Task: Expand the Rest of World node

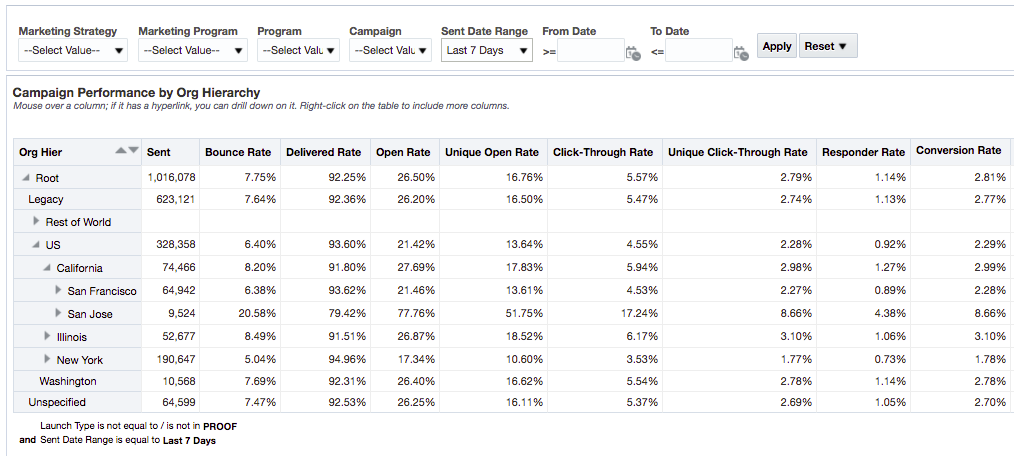Action: [37, 222]
